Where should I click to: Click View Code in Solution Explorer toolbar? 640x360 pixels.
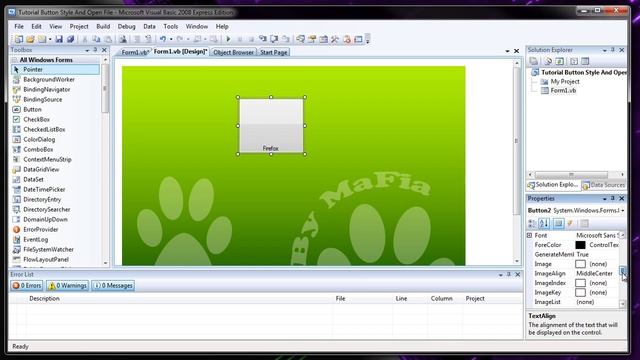tap(574, 61)
